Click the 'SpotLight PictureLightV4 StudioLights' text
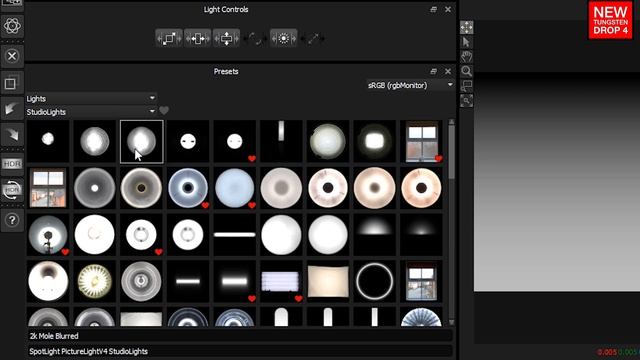 coord(89,351)
